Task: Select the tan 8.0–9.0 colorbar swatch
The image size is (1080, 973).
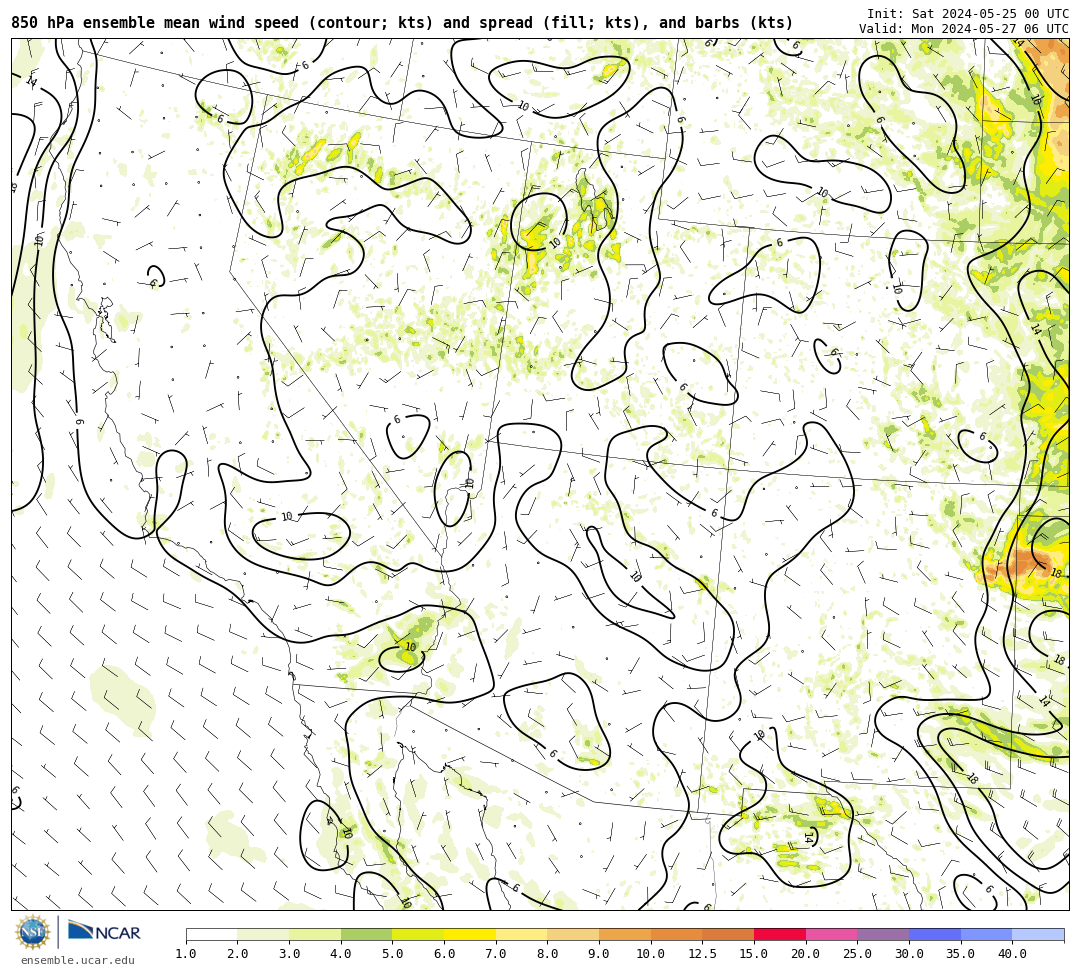Action: pyautogui.click(x=573, y=934)
